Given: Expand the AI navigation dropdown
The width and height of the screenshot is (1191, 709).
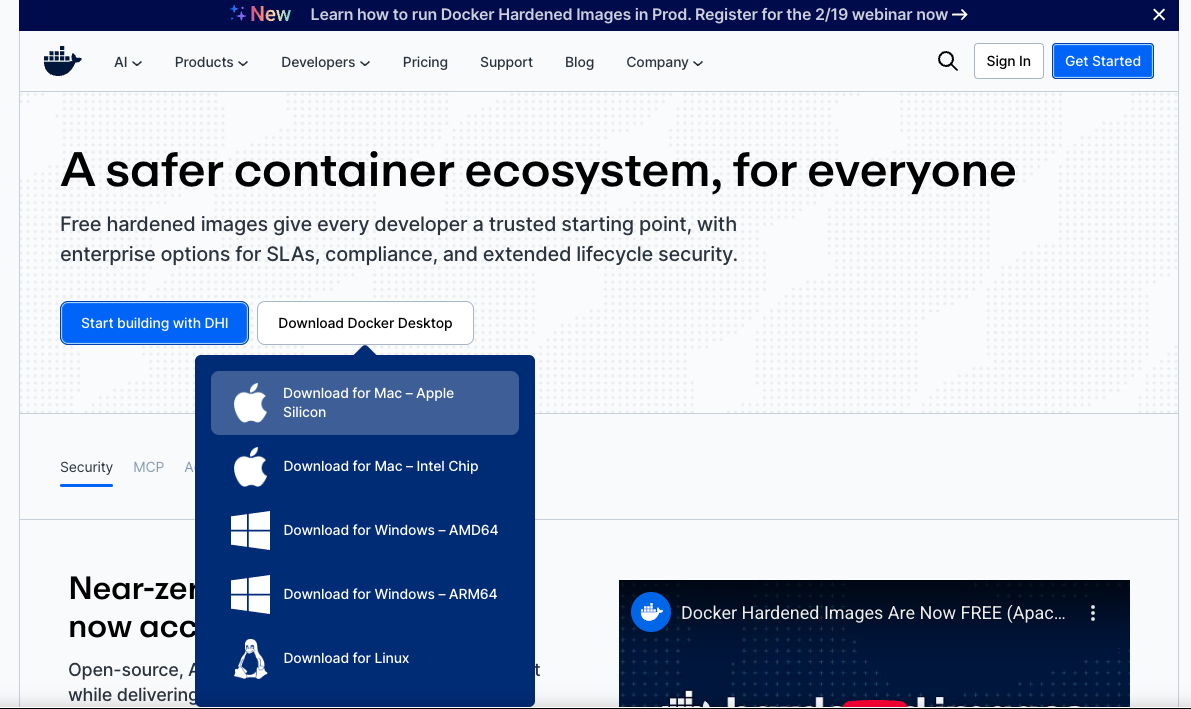Looking at the screenshot, I should click(127, 61).
